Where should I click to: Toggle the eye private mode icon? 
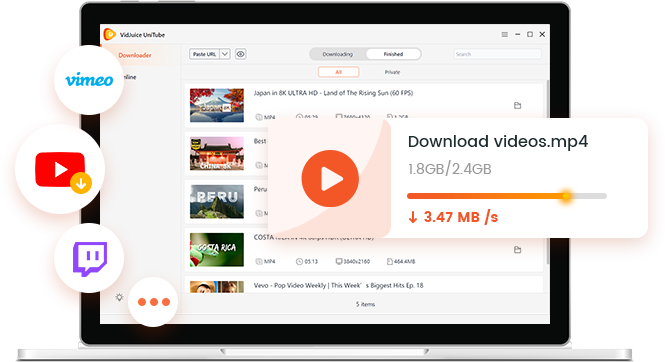coord(241,54)
